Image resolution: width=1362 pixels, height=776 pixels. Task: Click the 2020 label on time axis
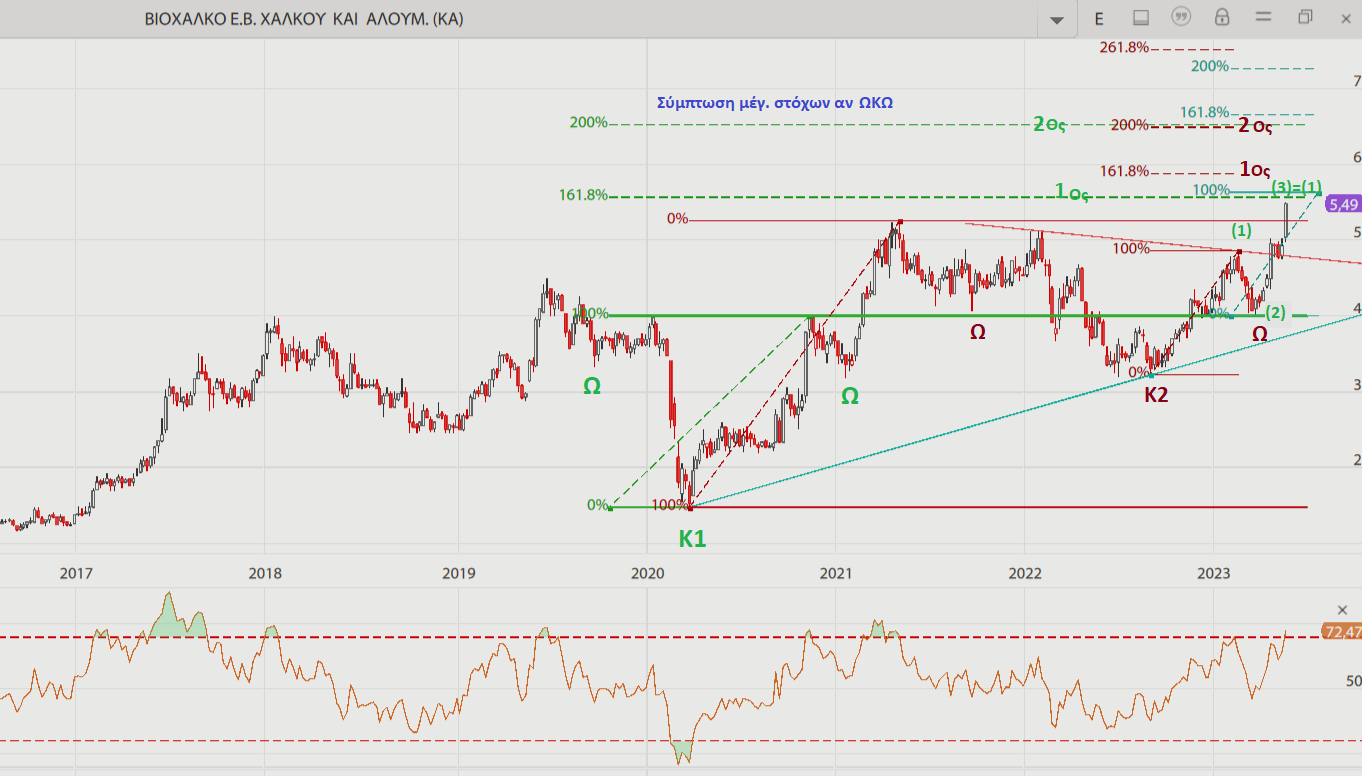[647, 573]
